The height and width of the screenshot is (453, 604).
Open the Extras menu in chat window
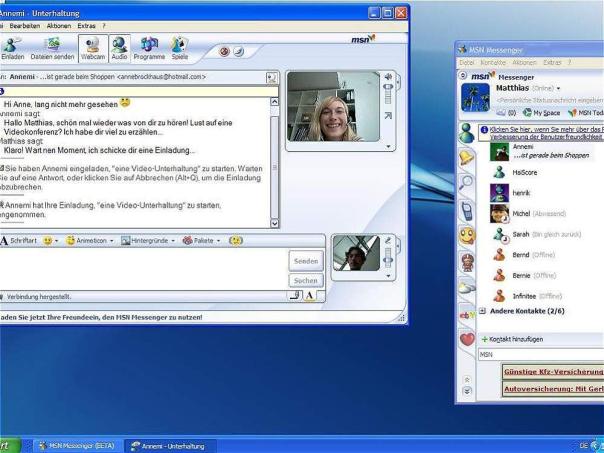click(x=87, y=24)
